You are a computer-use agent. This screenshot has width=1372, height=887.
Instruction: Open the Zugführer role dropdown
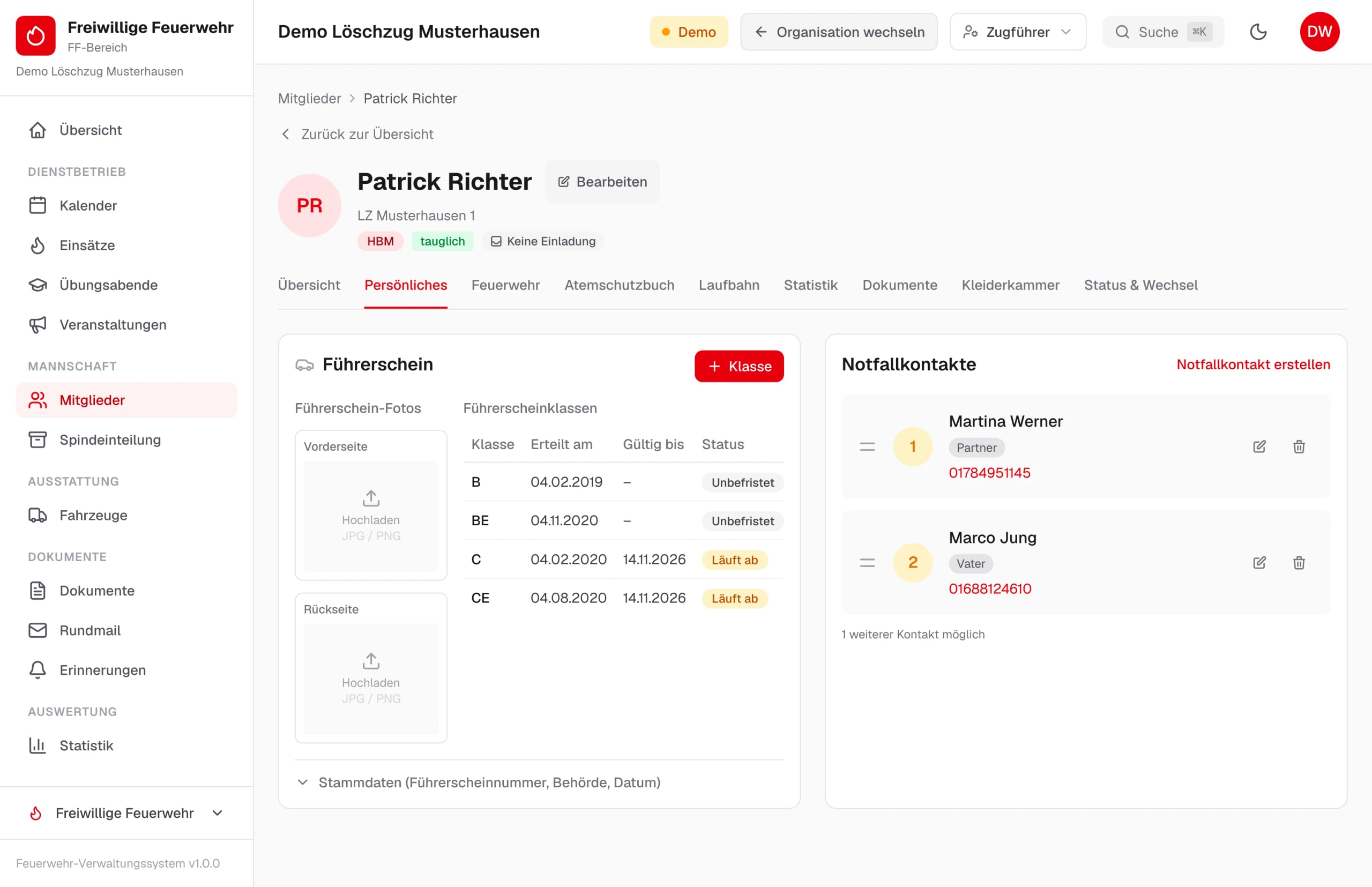tap(1017, 32)
